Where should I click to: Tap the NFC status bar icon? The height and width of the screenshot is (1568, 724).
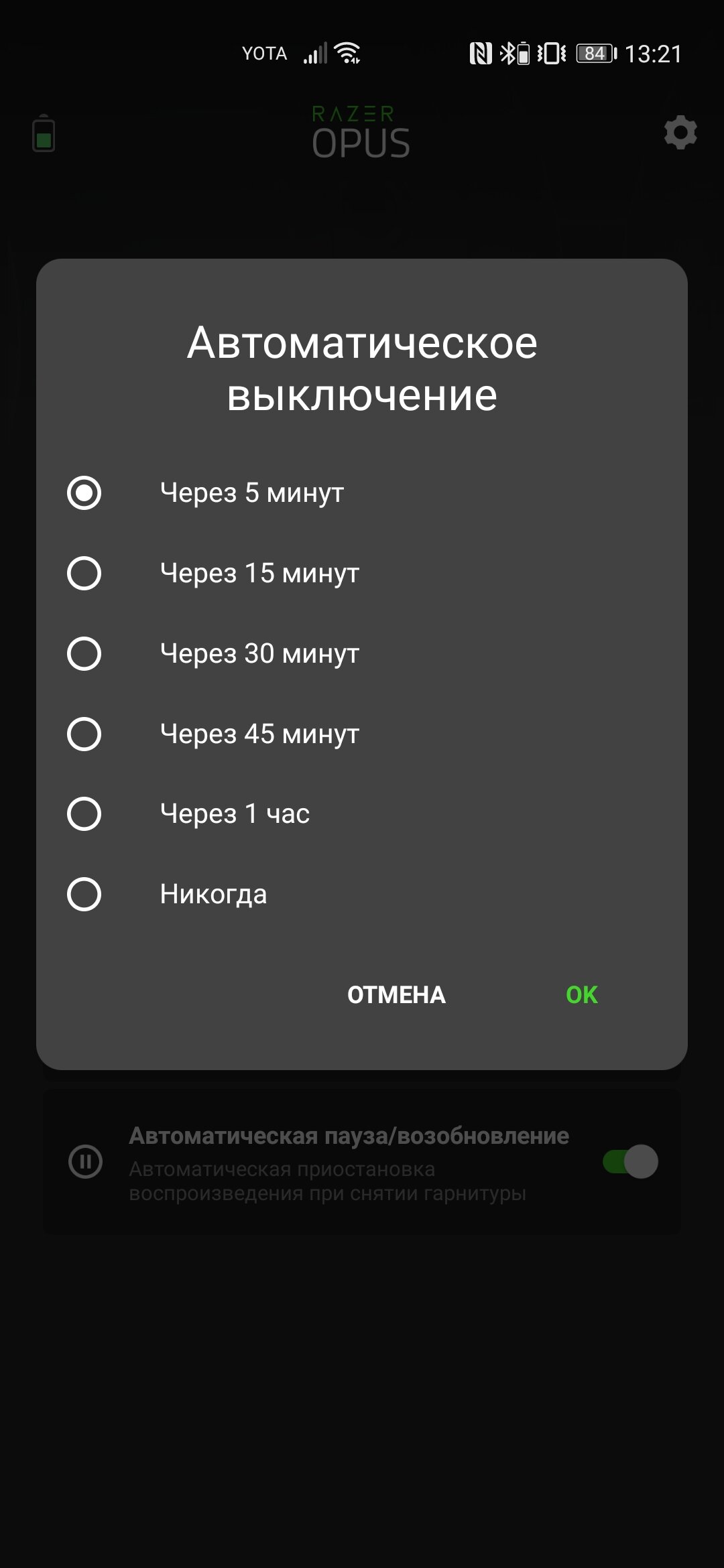(x=481, y=53)
